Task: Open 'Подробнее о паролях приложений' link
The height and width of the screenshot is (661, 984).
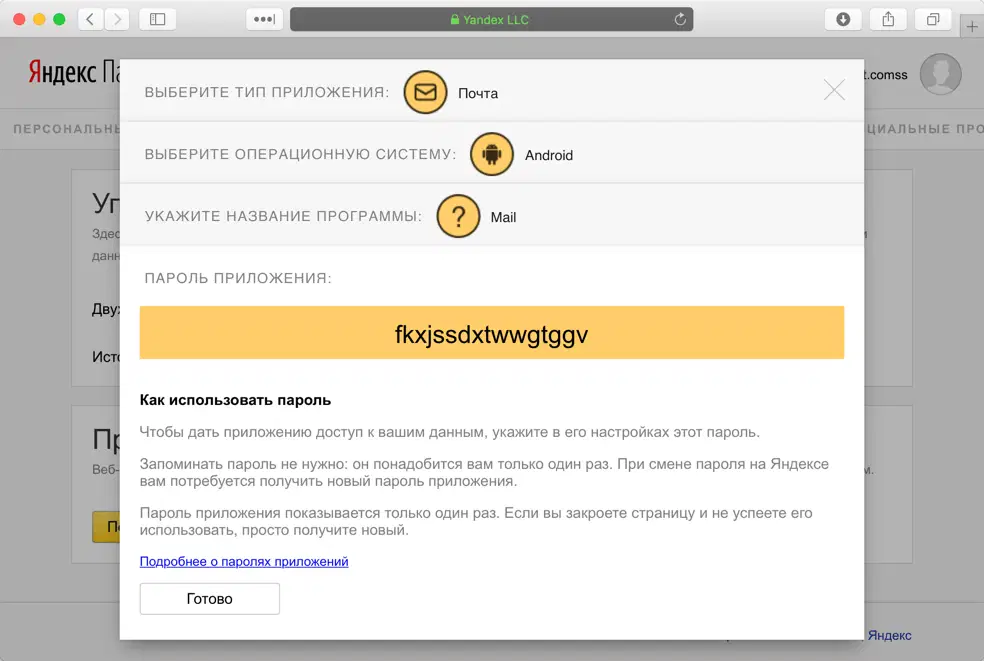Action: [243, 561]
